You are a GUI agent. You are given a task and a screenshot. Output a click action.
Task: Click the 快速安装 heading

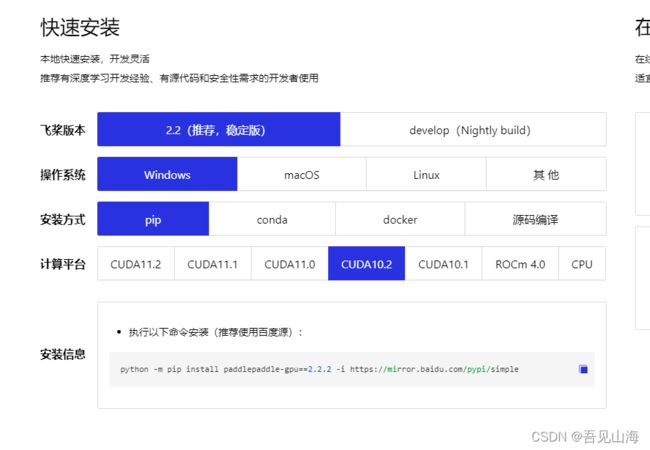pos(80,27)
